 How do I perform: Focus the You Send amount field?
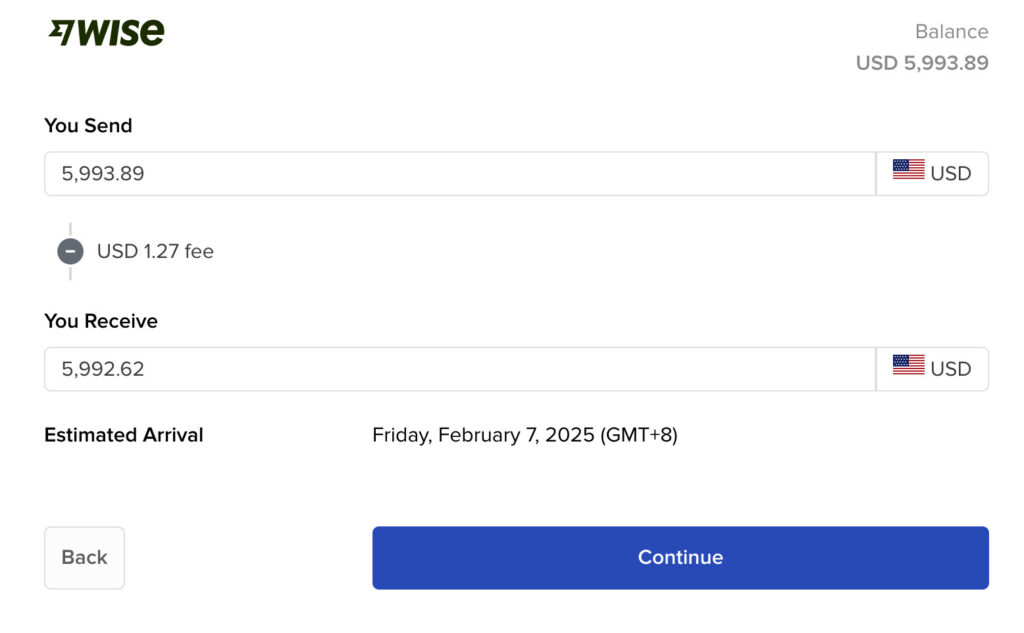tap(459, 173)
